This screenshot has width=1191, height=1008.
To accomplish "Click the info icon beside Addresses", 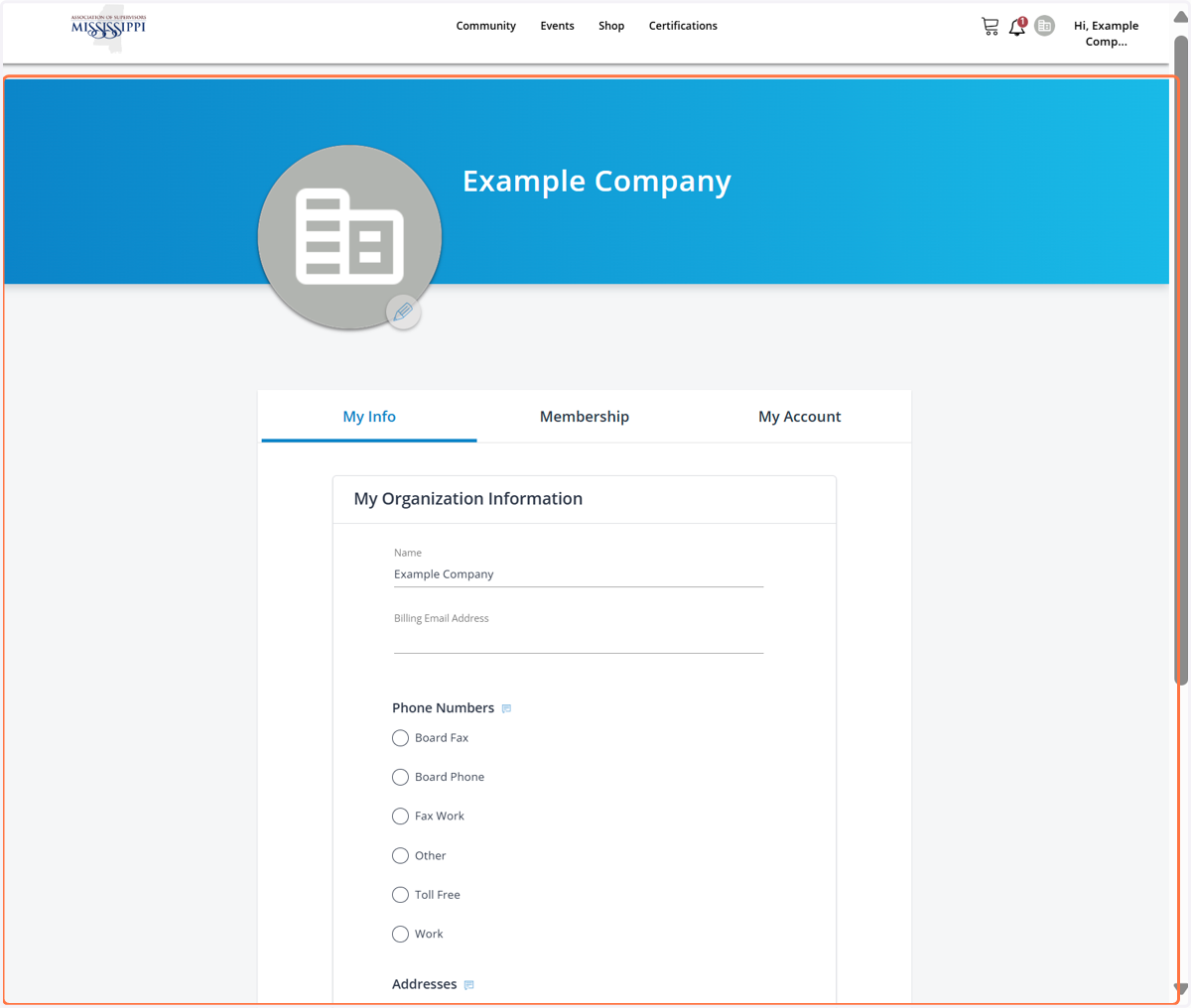I will pos(469,985).
